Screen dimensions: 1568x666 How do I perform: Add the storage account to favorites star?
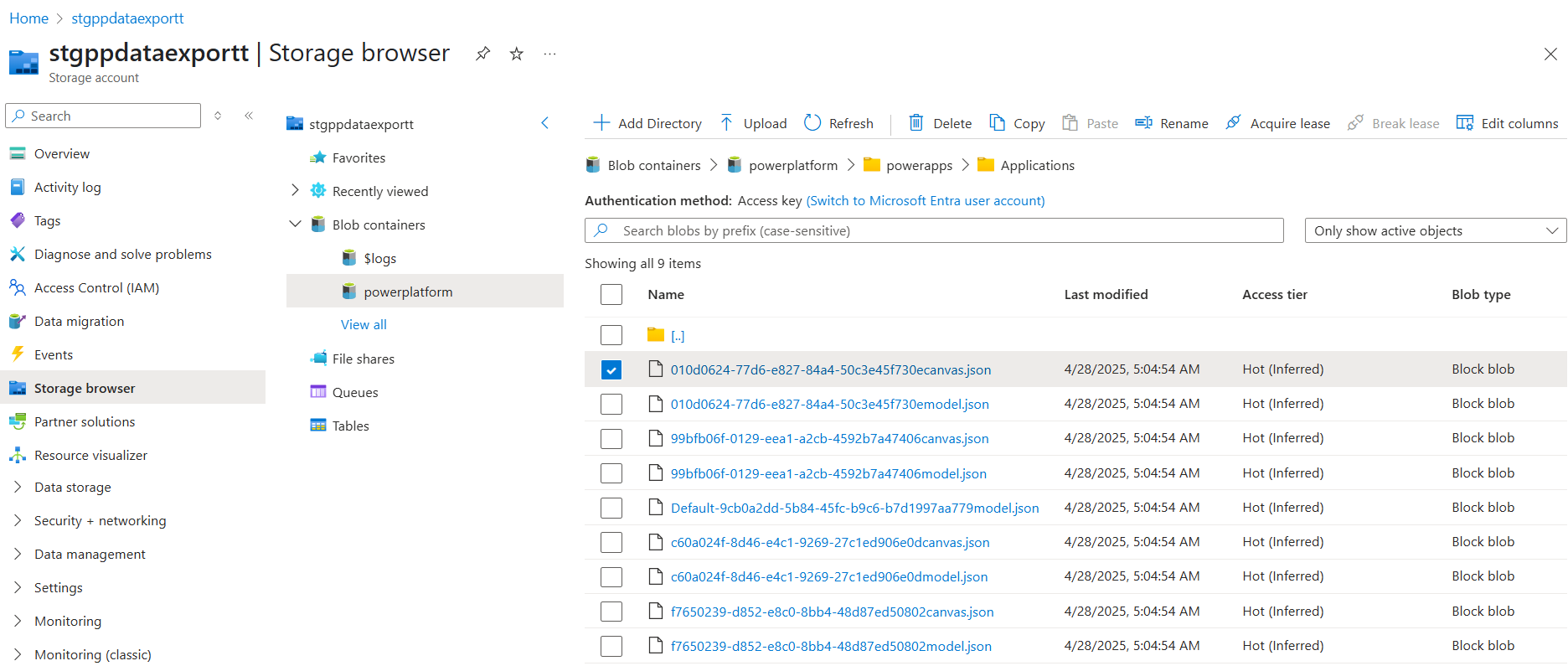(517, 54)
